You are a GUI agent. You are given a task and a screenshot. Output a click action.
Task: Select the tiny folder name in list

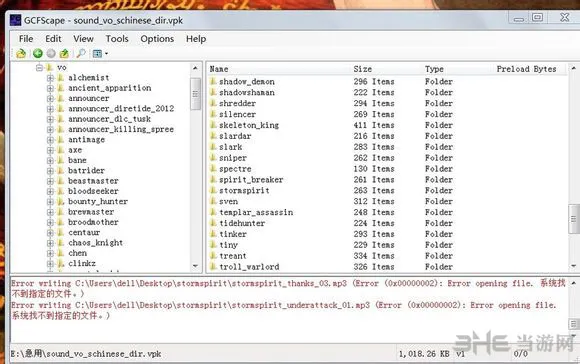click(228, 245)
